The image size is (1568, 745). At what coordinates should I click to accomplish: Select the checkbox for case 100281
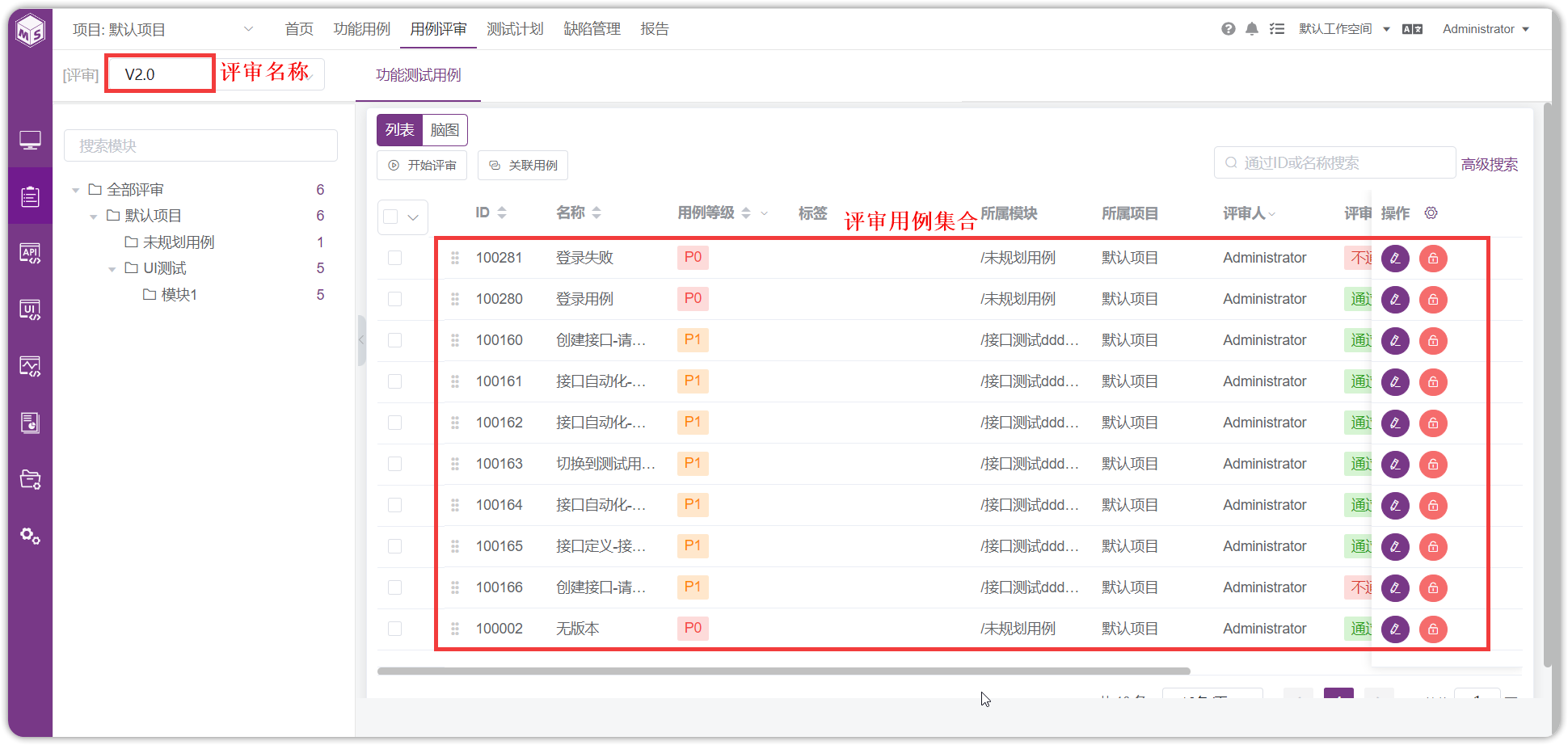[394, 258]
